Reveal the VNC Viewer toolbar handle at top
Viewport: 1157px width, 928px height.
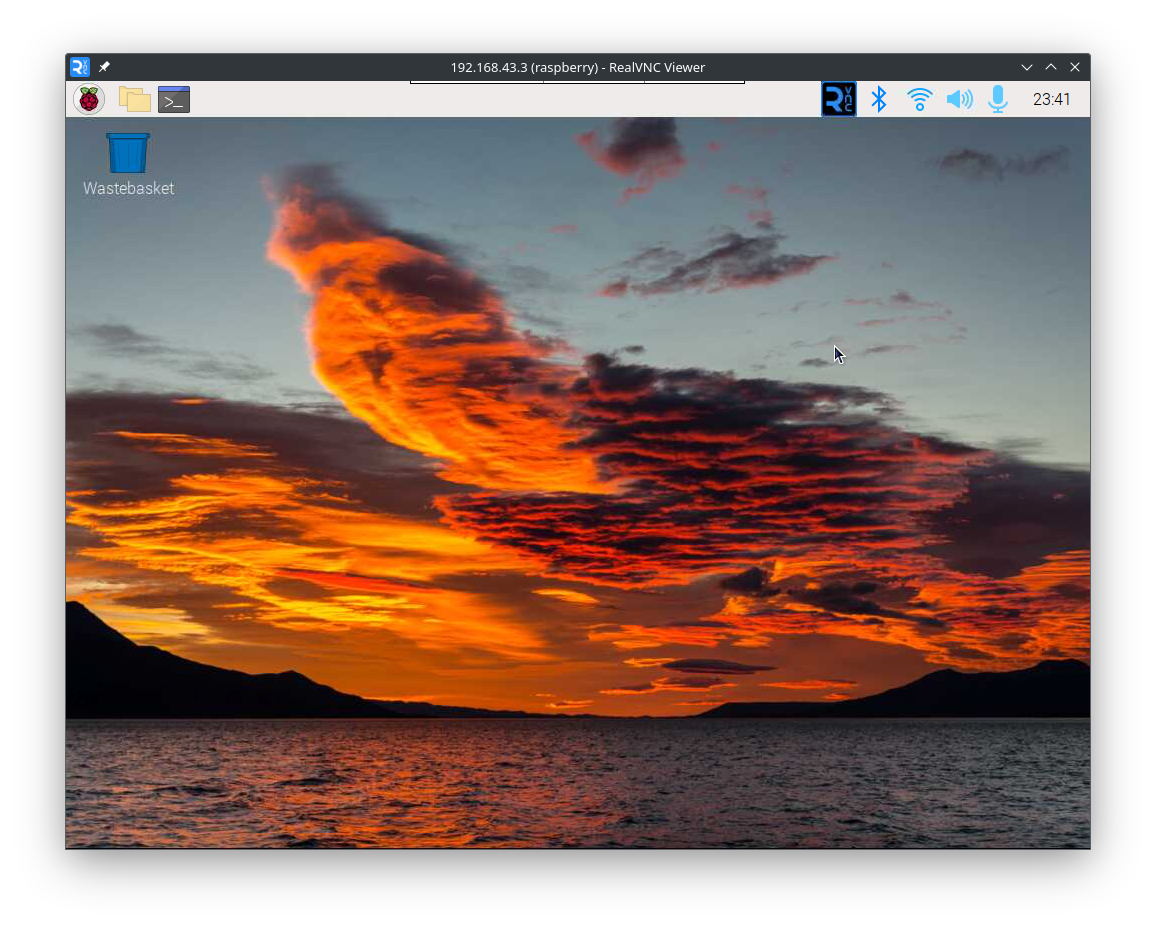click(577, 82)
